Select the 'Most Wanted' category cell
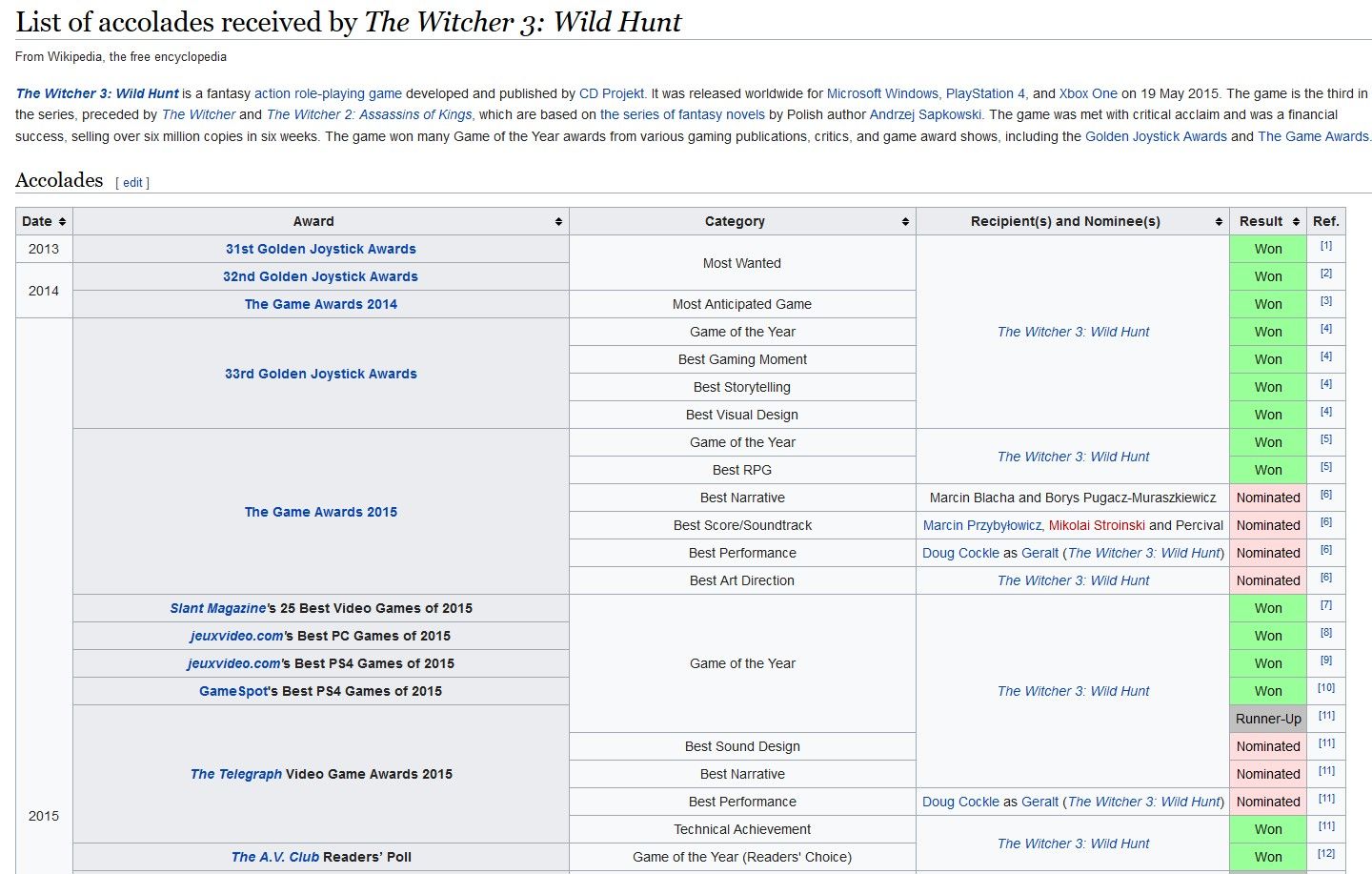Viewport: 1372px width, 874px height. pyautogui.click(x=742, y=263)
